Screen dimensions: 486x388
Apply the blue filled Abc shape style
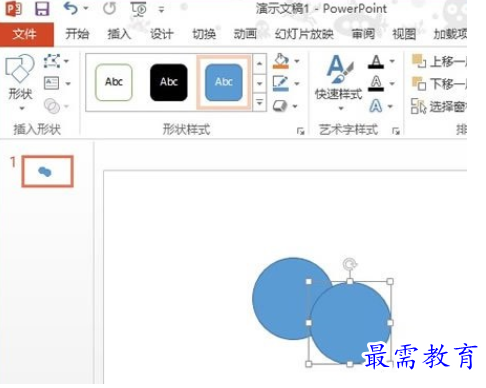[224, 82]
